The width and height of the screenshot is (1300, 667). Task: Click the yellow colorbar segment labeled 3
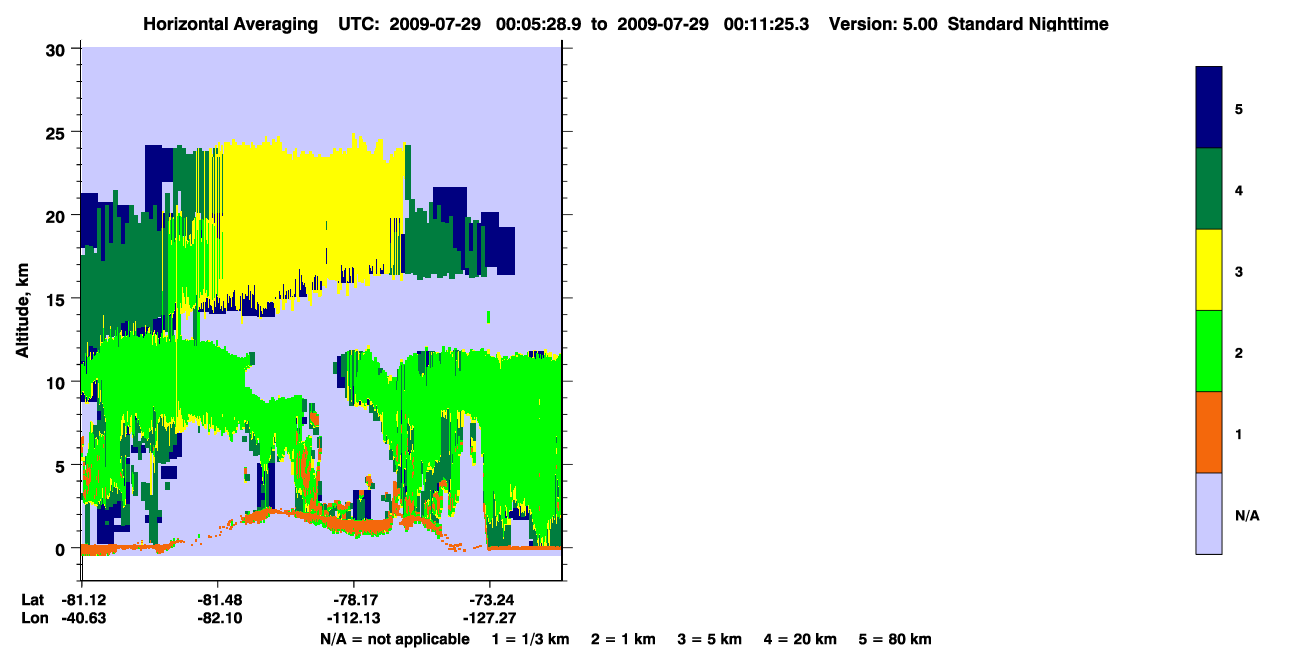pyautogui.click(x=1209, y=270)
